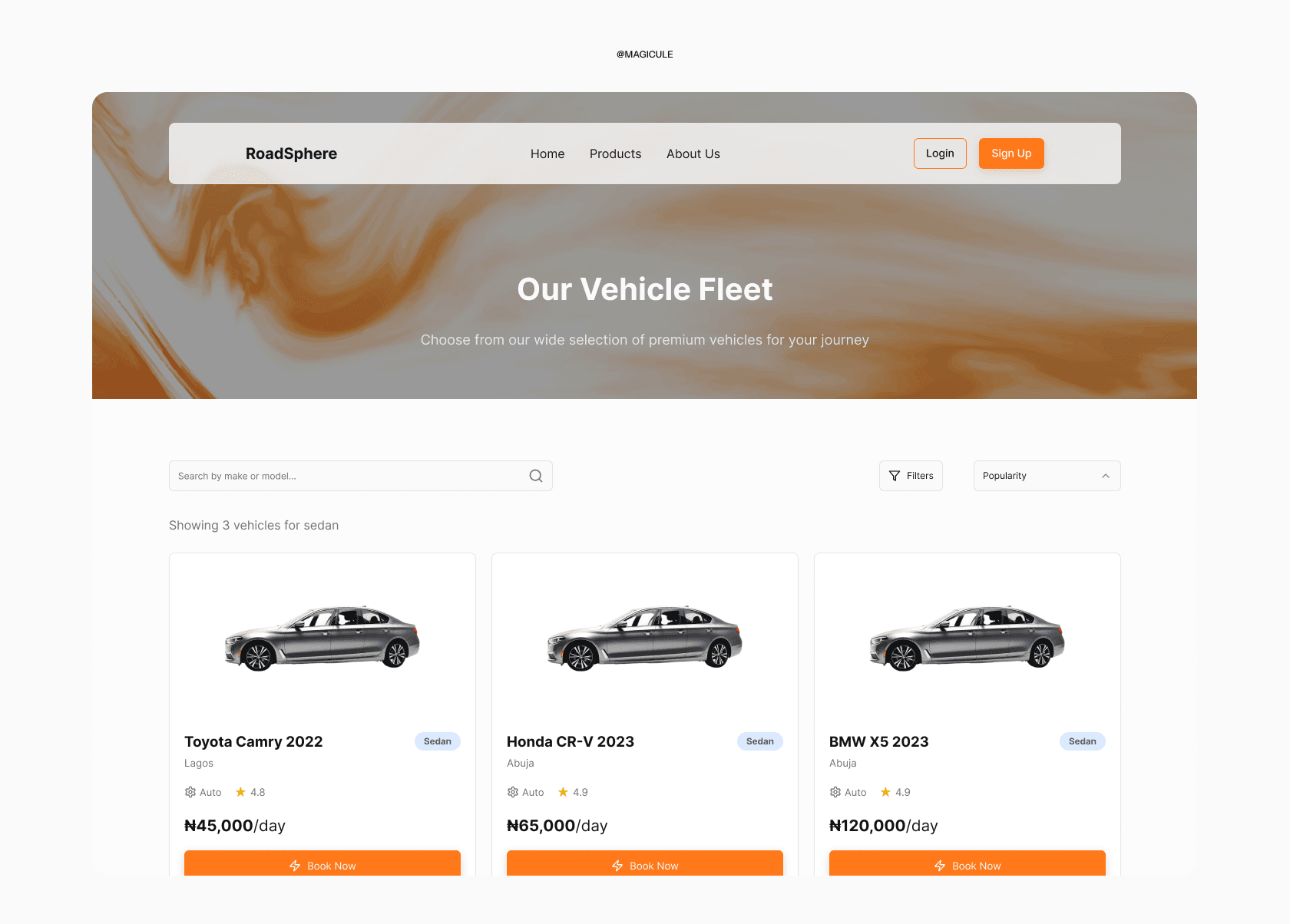
Task: Click the bolt icon in Honda's Book Now
Action: [617, 866]
